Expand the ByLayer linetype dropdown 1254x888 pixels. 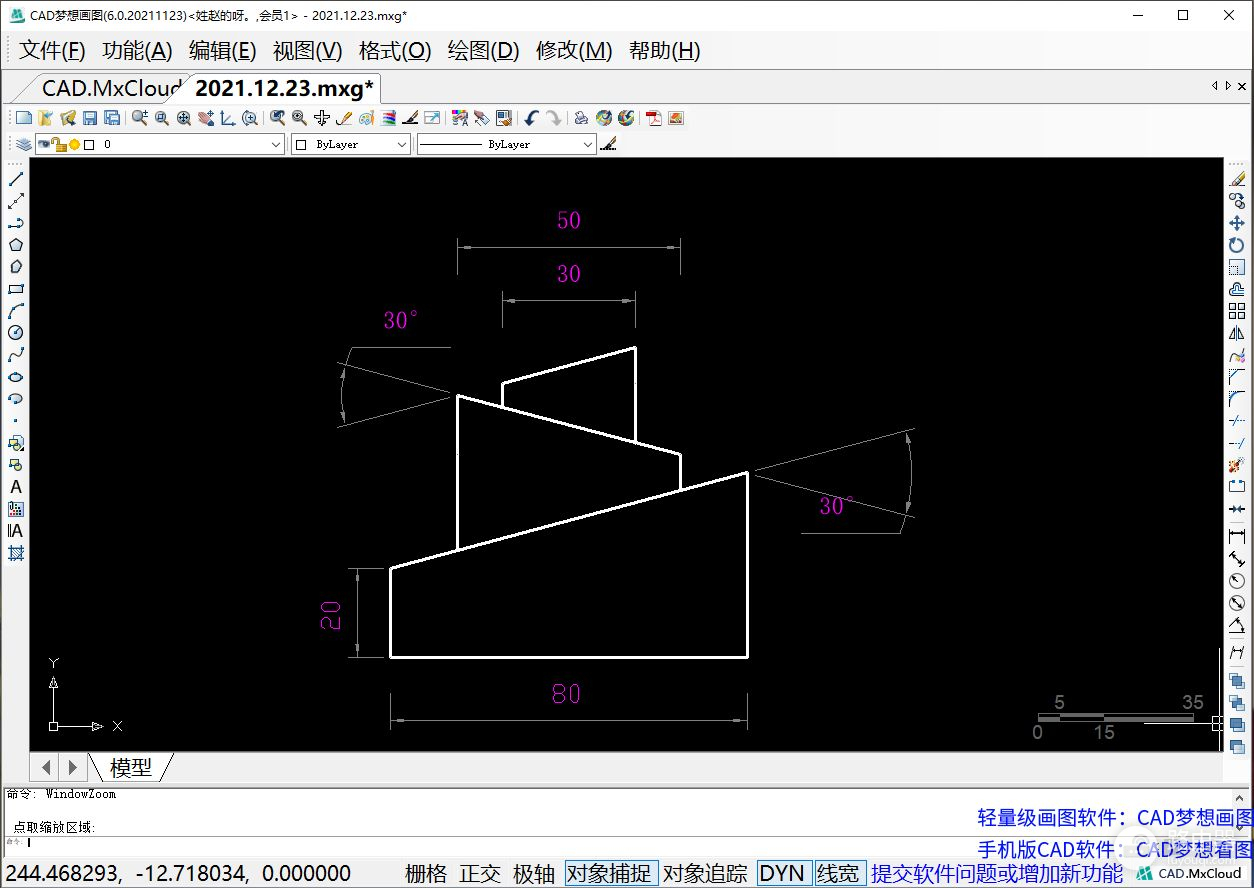(587, 145)
